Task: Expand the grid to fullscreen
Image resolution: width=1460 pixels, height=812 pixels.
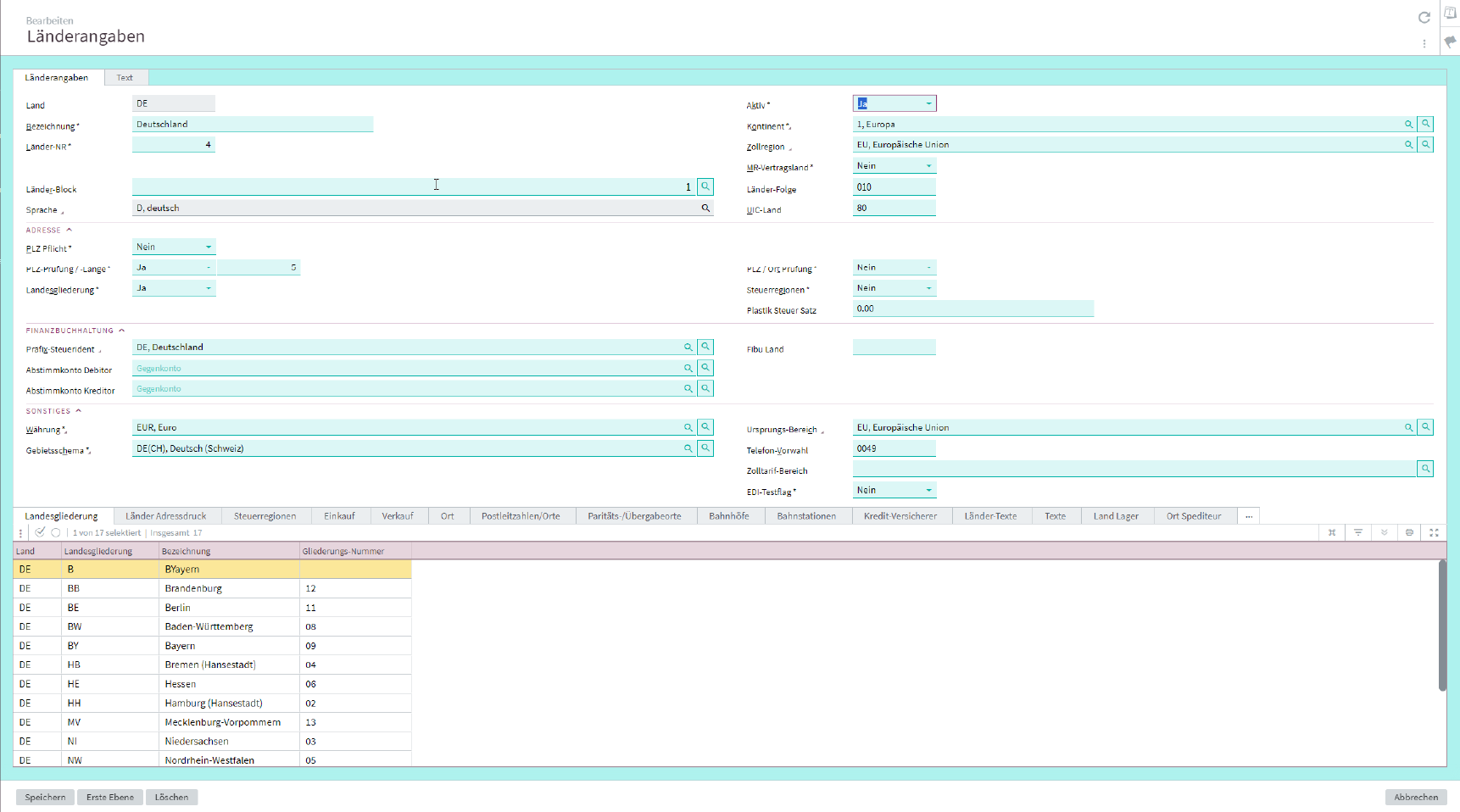Action: click(x=1435, y=532)
